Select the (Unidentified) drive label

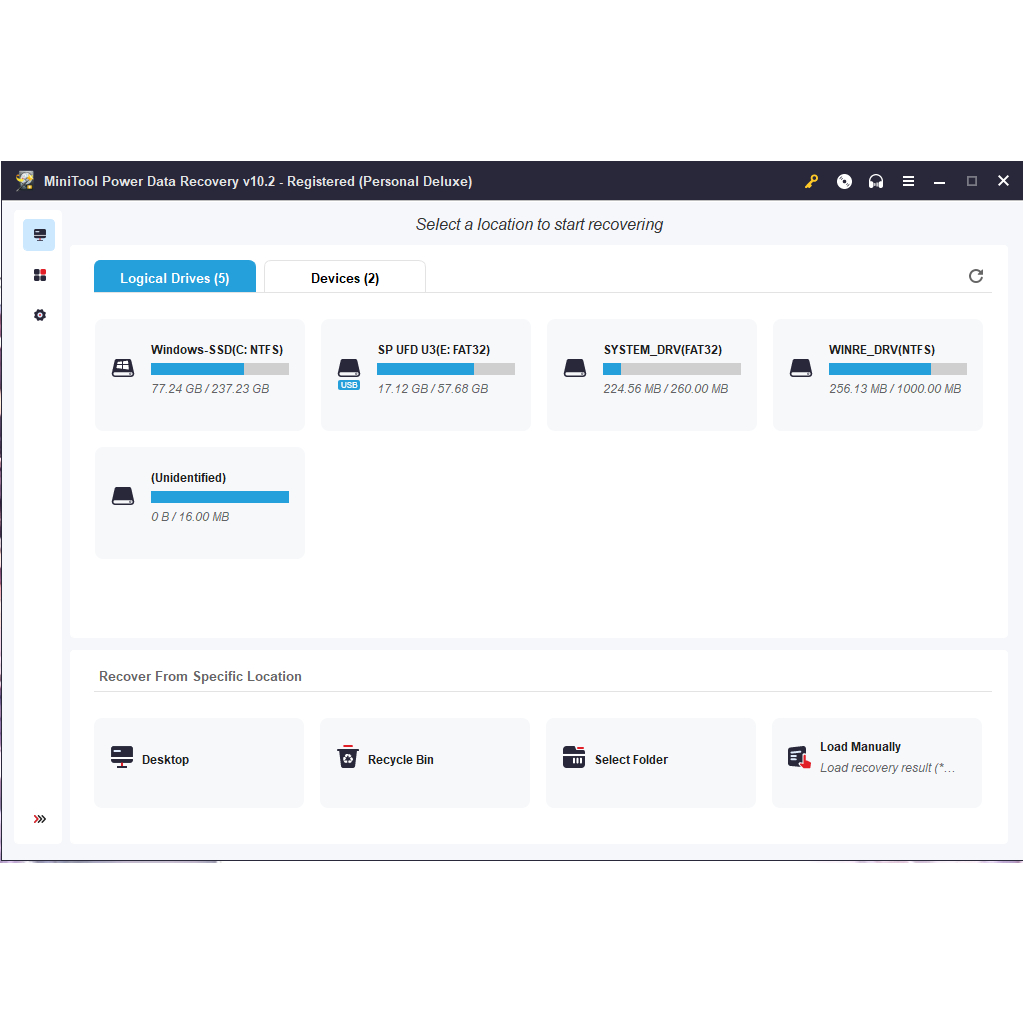[x=189, y=478]
